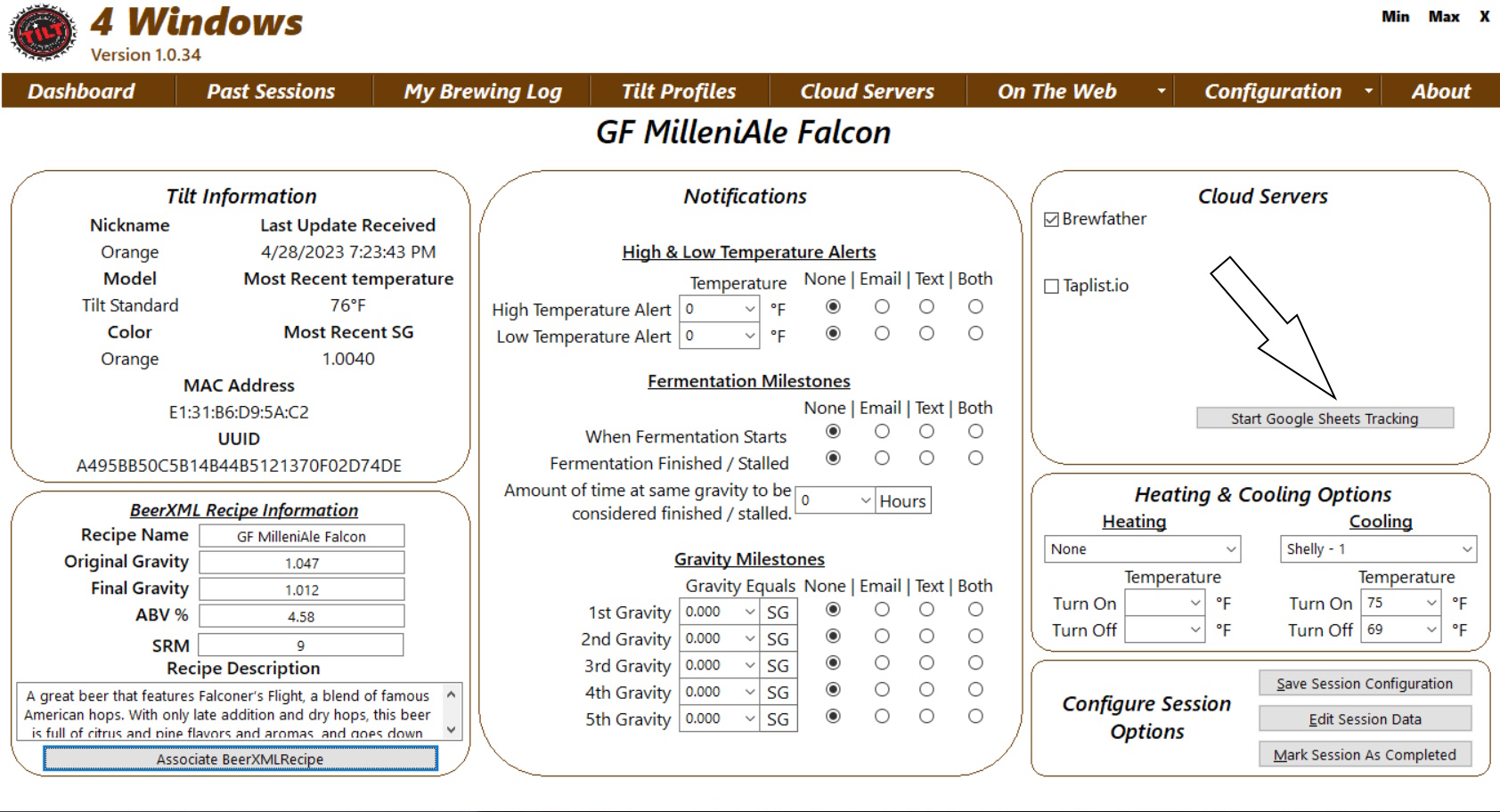This screenshot has height=812, width=1500.
Task: Select Email for 5th Gravity milestone
Action: pyautogui.click(x=882, y=716)
